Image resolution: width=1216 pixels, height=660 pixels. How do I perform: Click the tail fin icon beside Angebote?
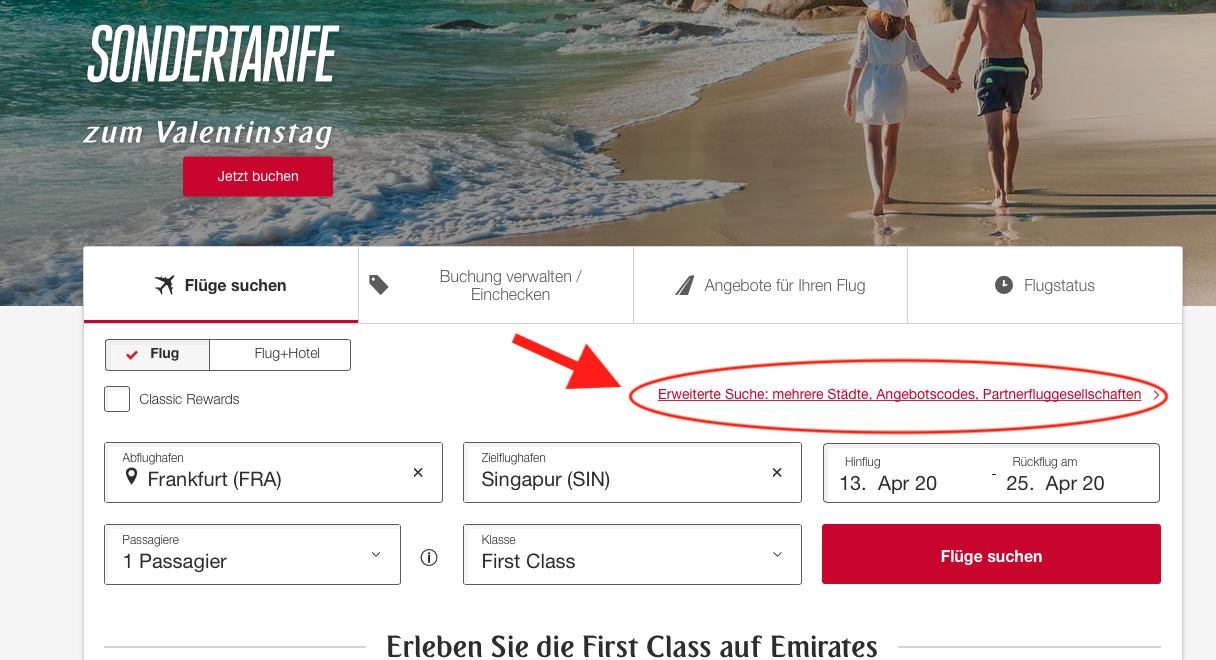(x=684, y=285)
